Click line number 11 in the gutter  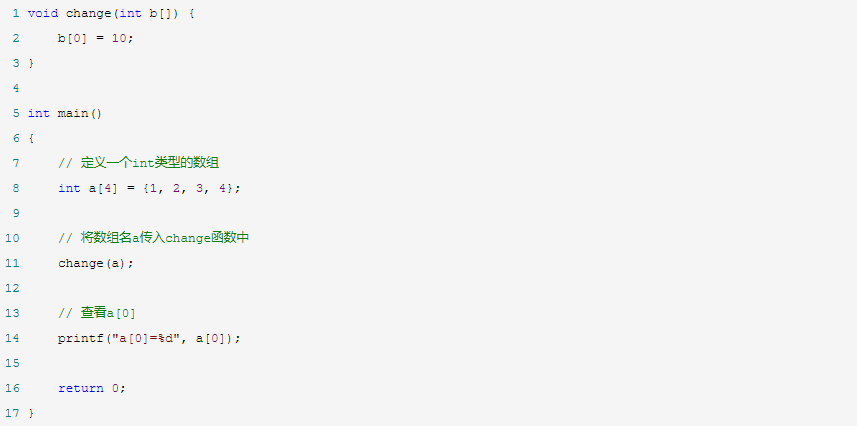tap(12, 263)
